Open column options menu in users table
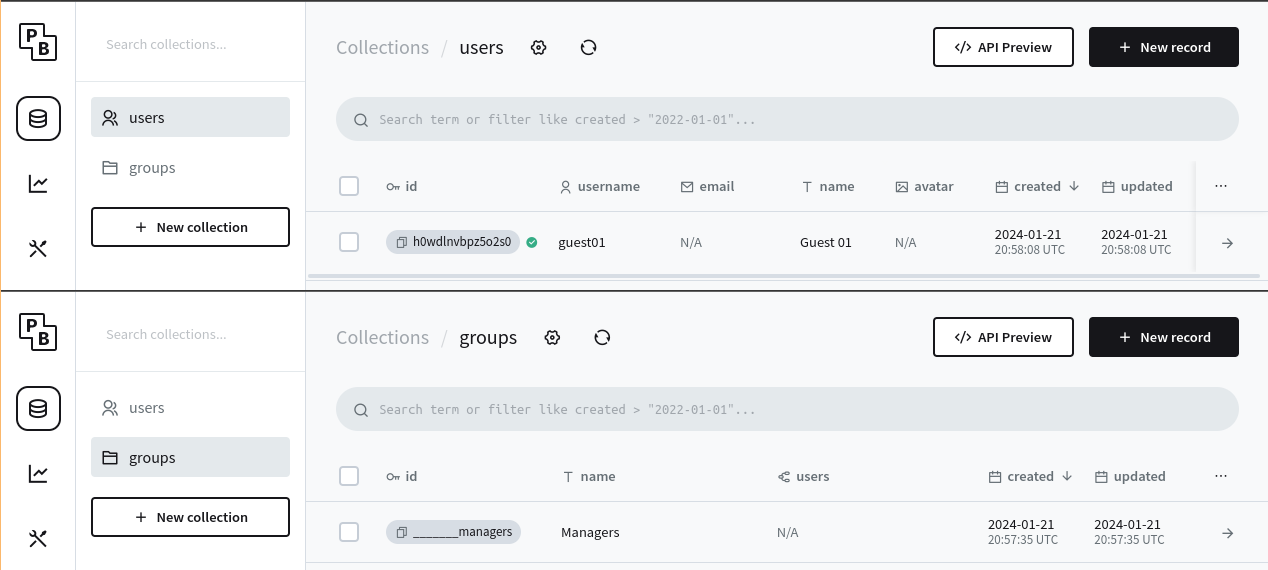The height and width of the screenshot is (570, 1268). coord(1220,186)
